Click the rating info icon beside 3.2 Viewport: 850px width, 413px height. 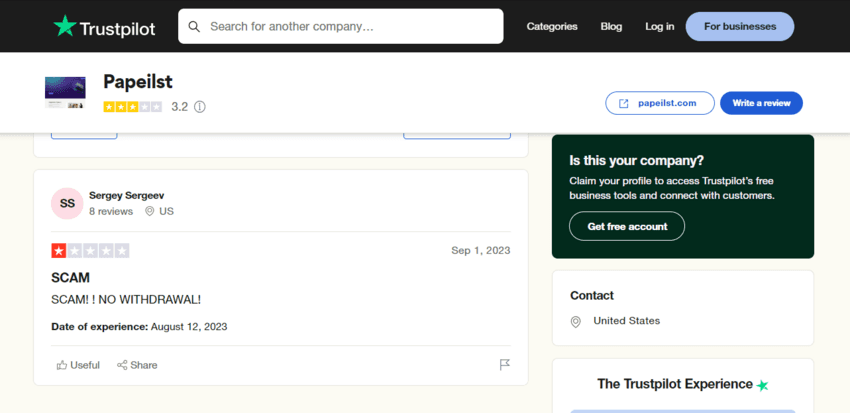[x=200, y=106]
